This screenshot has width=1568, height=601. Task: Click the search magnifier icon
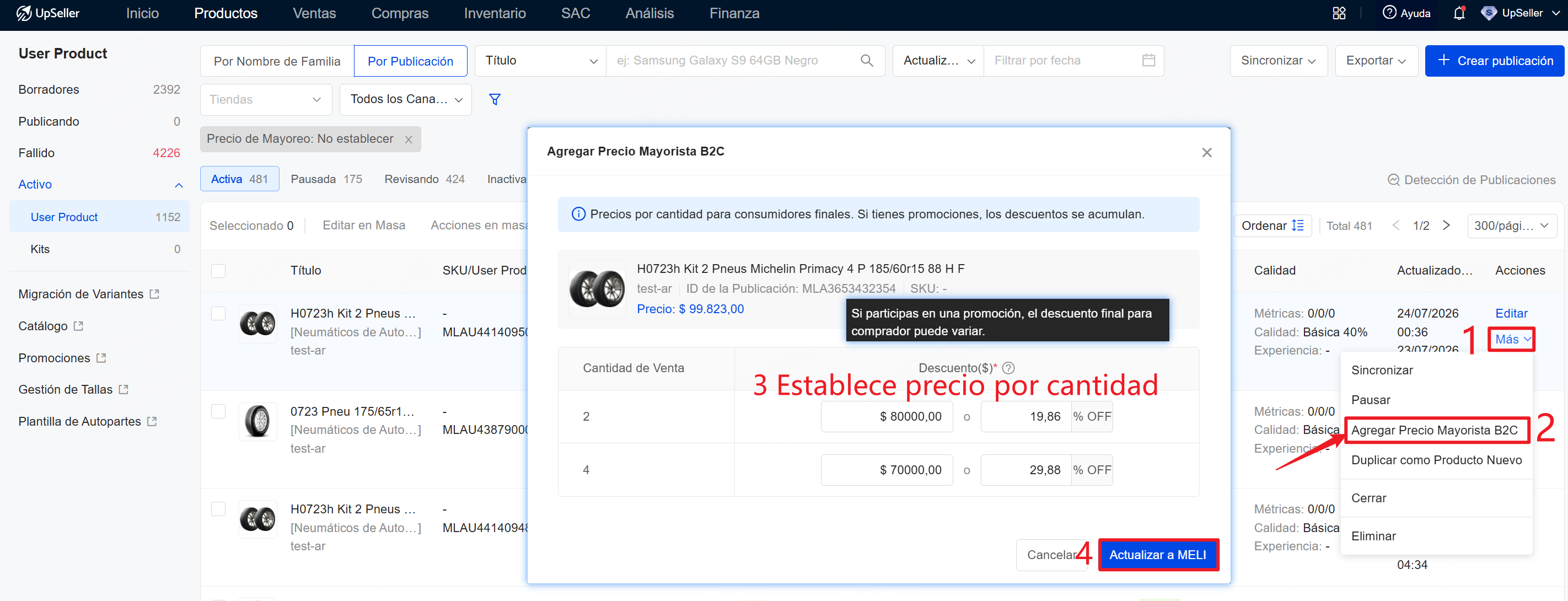867,60
